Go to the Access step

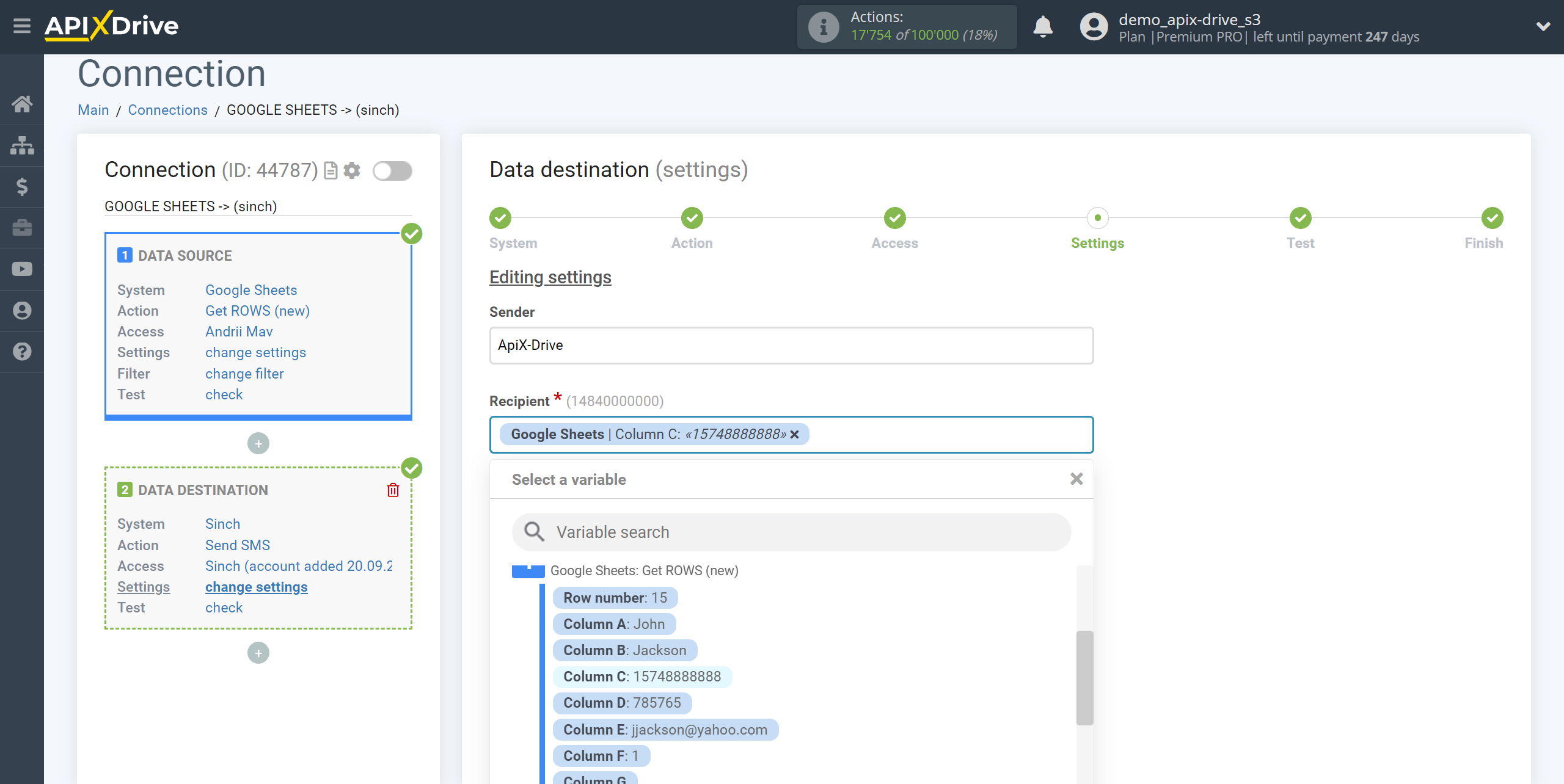(894, 218)
